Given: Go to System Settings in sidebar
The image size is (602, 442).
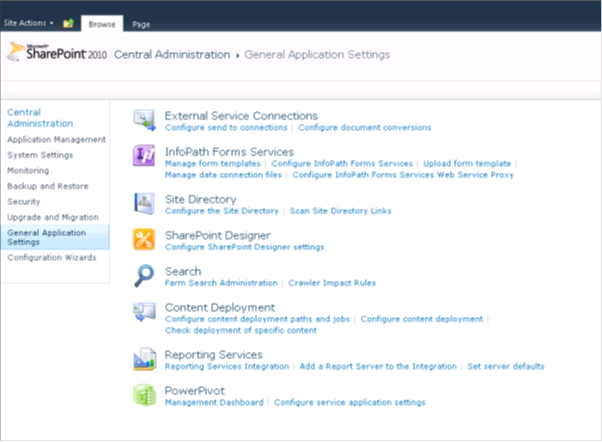Looking at the screenshot, I should [40, 155].
